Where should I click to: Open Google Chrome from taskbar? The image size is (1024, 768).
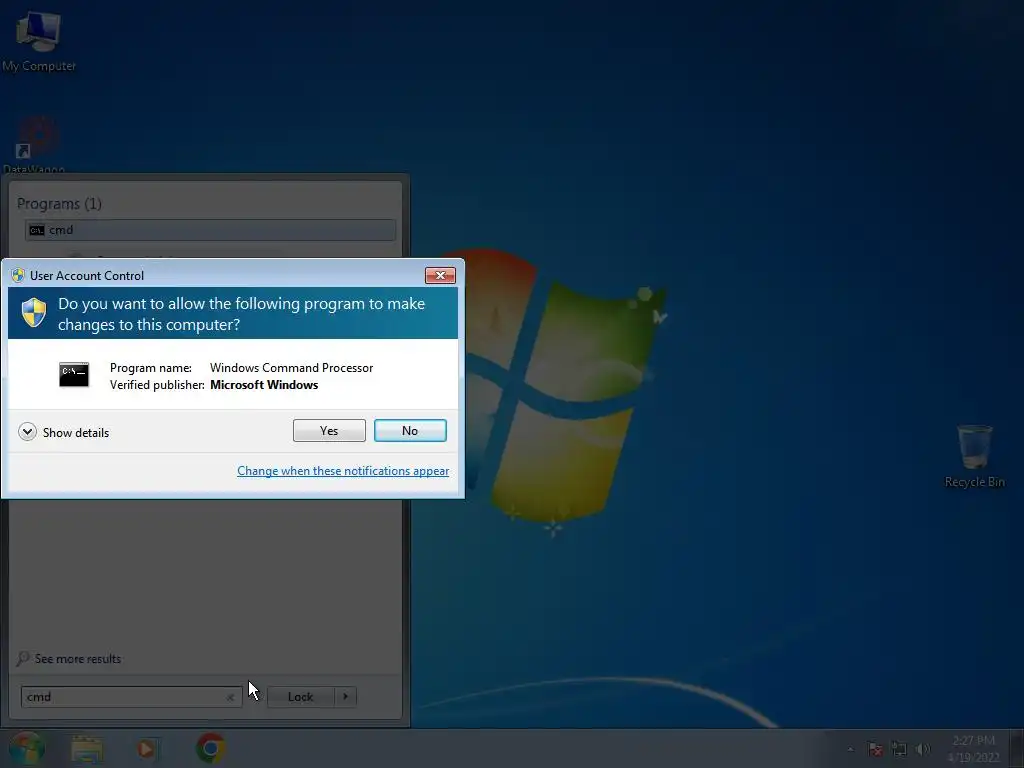coord(210,748)
